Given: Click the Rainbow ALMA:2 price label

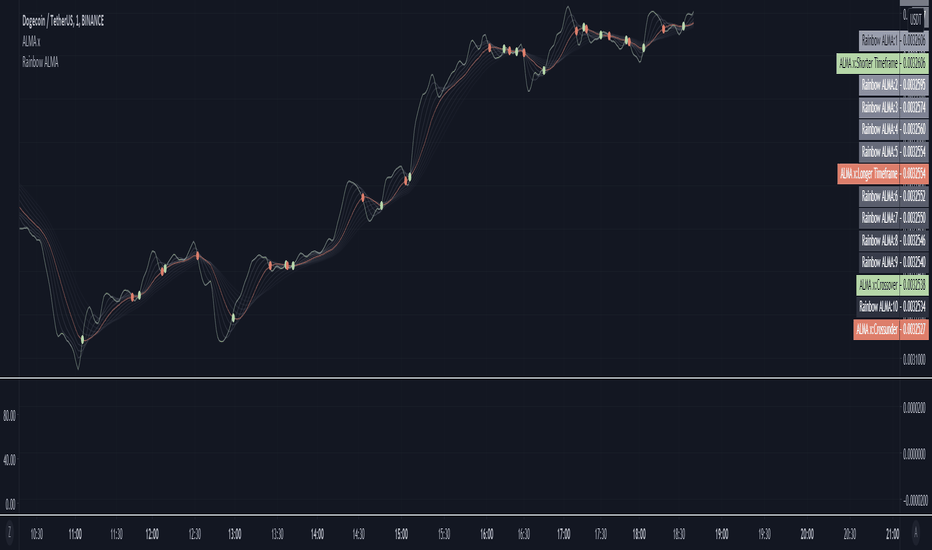Looking at the screenshot, I should 893,85.
